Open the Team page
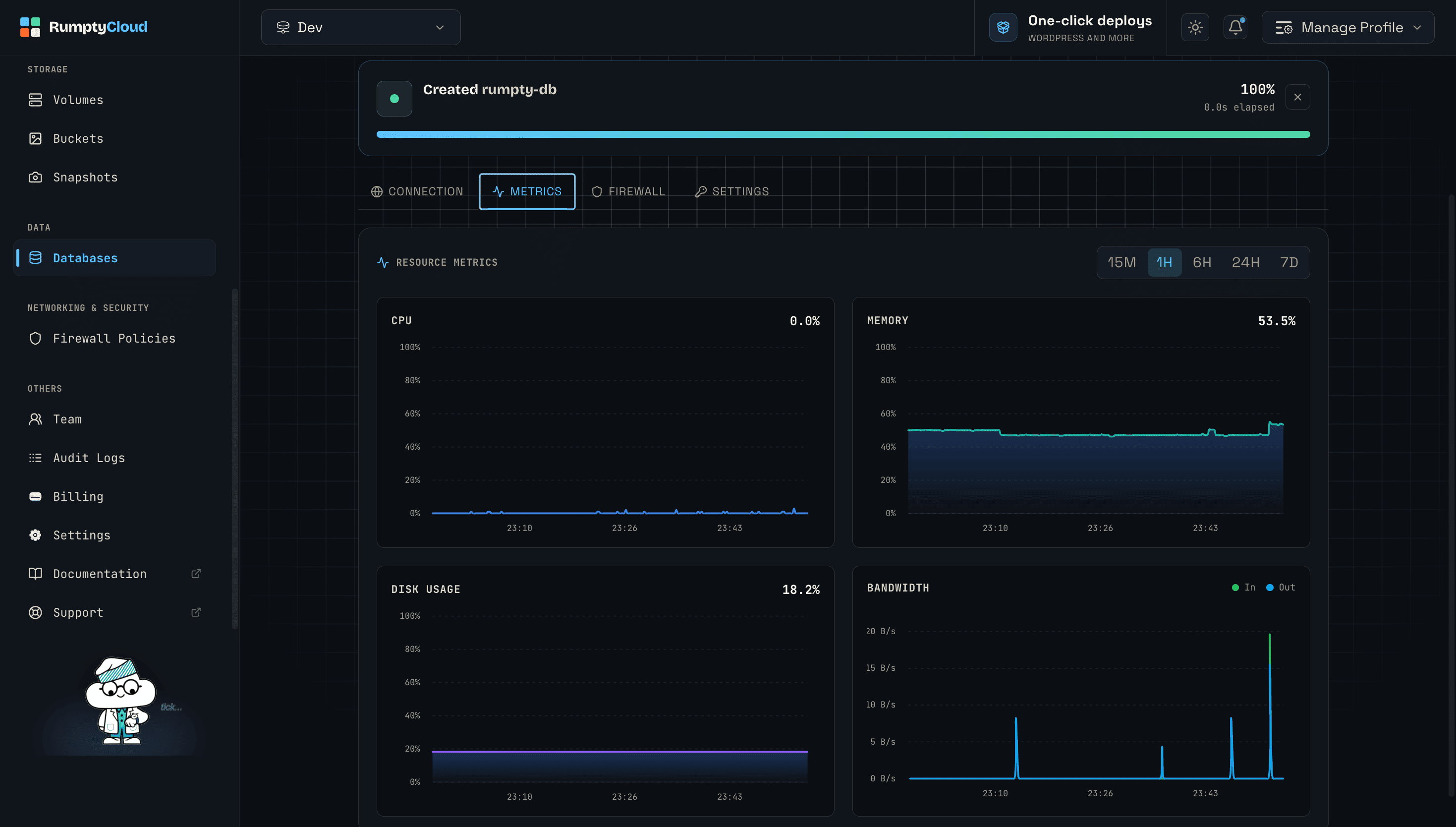Image resolution: width=1456 pixels, height=827 pixels. point(114,419)
